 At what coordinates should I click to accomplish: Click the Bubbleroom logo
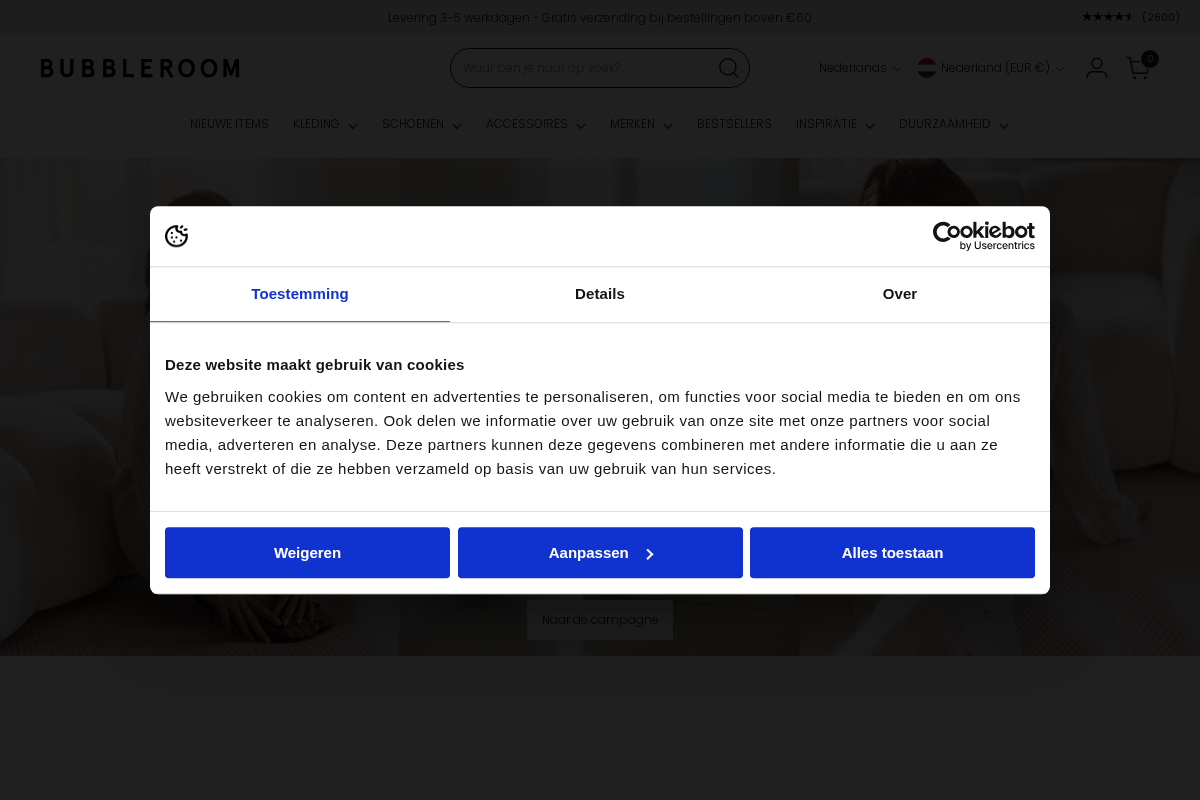pyautogui.click(x=140, y=68)
